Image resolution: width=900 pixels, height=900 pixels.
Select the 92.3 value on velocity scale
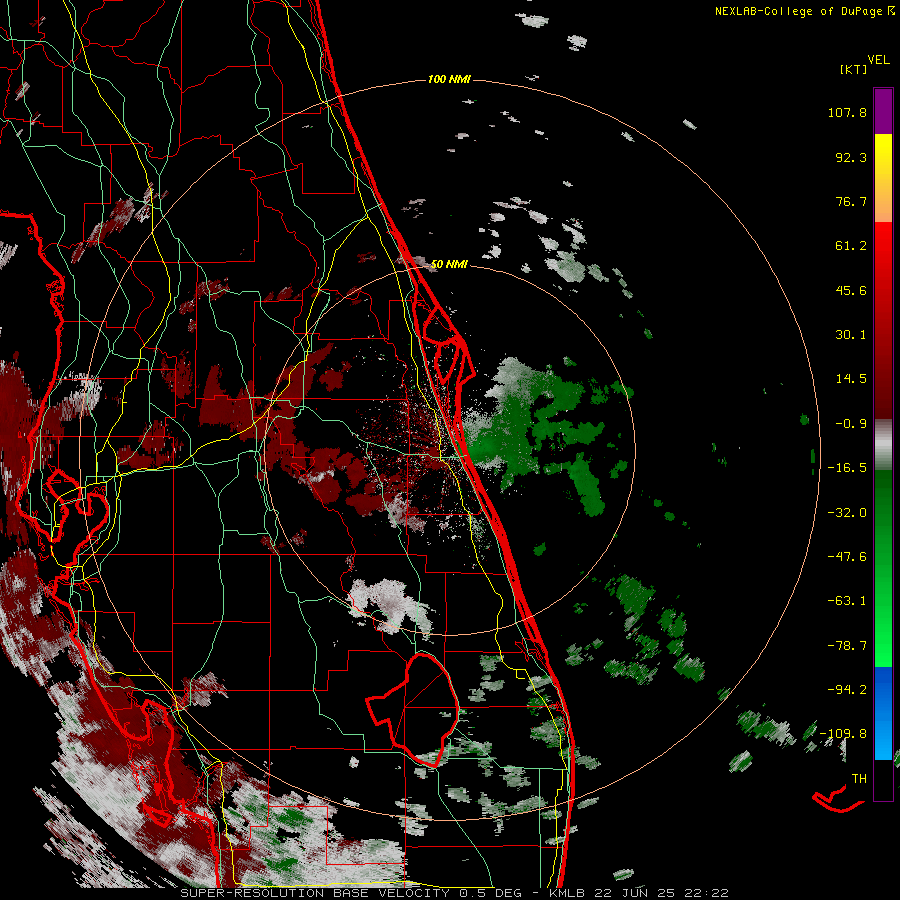851,157
